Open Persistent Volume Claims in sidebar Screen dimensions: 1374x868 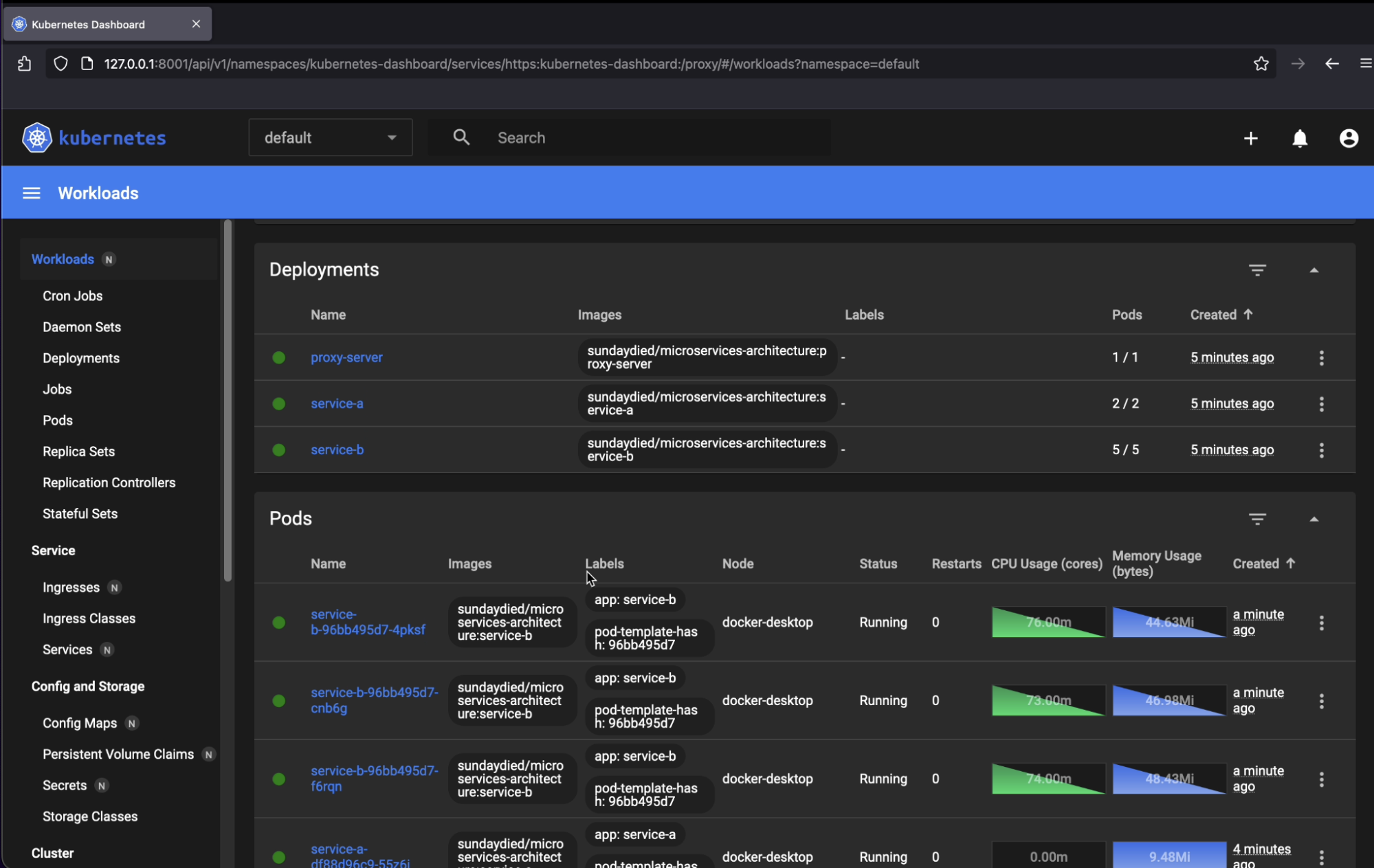click(118, 754)
